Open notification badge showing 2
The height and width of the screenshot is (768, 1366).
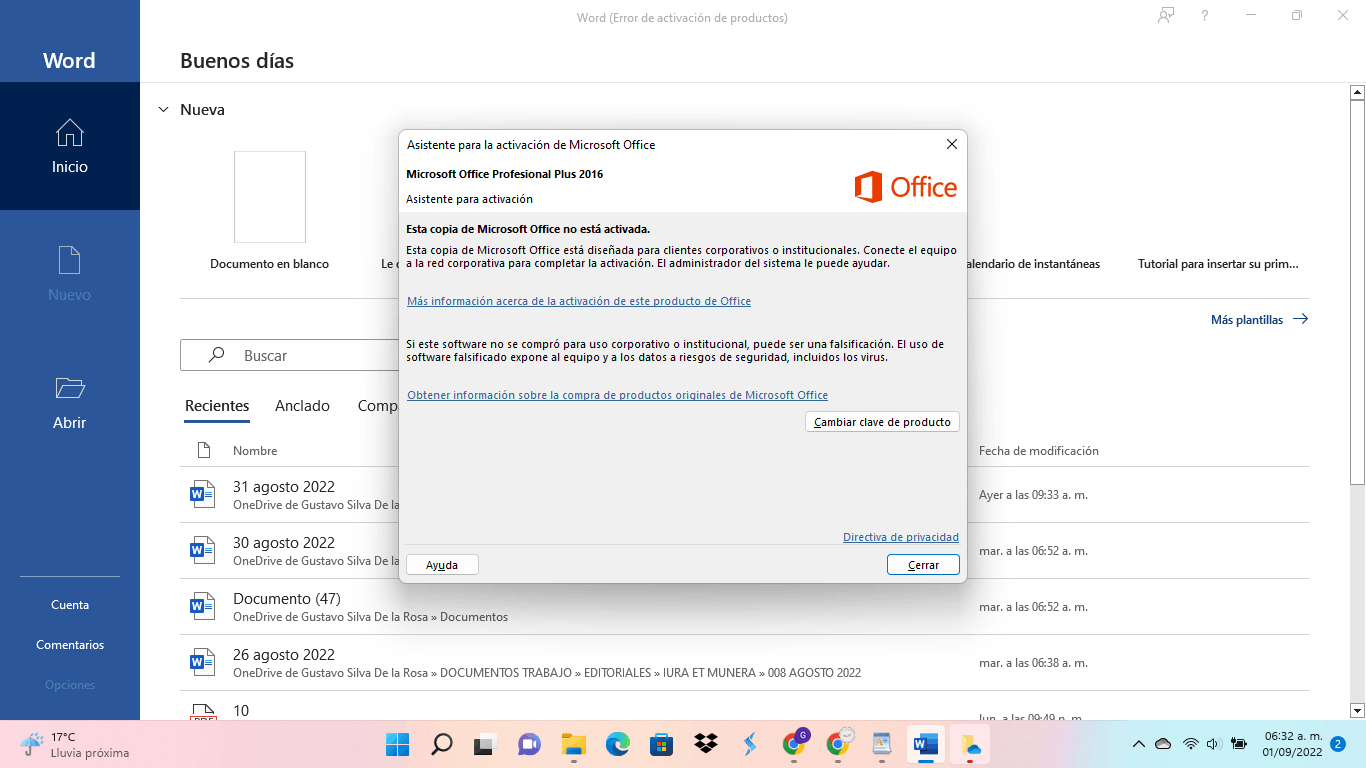tap(1338, 744)
